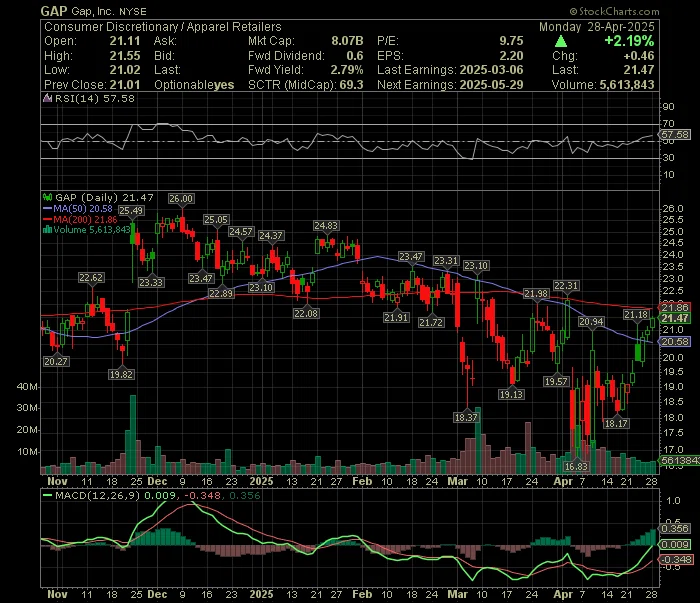Viewport: 700px width, 603px height.
Task: Click the 24.57 price label on the chart
Action: click(x=241, y=232)
